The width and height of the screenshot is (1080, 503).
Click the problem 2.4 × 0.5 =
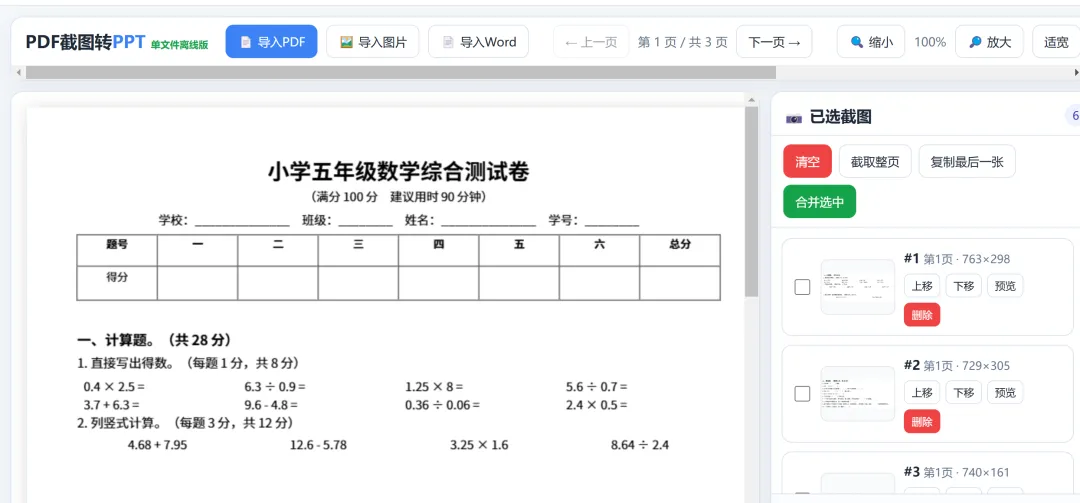pos(596,405)
